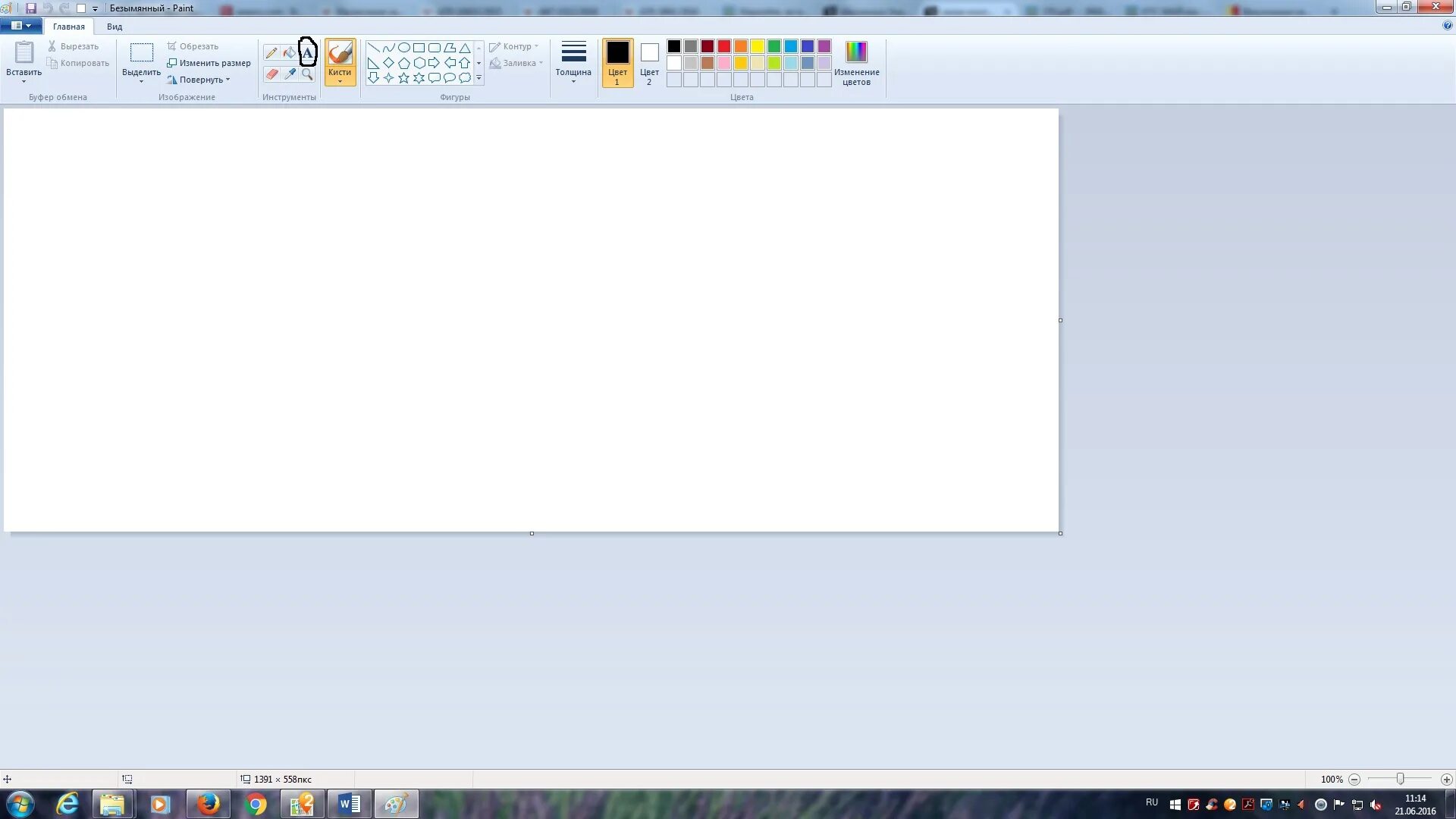Pick the green color swatch
The height and width of the screenshot is (819, 1456).
tap(774, 46)
